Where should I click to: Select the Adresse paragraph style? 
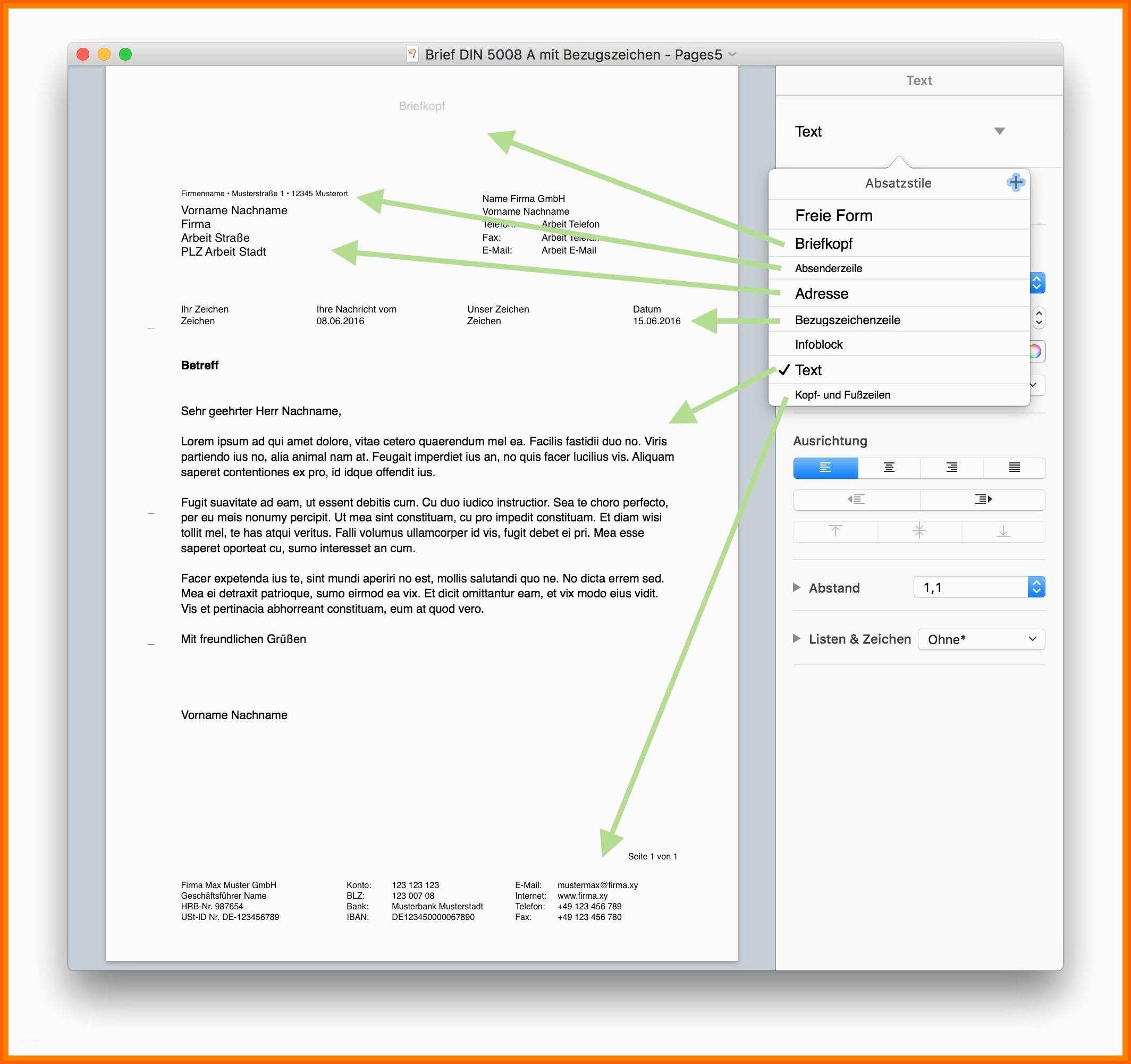pyautogui.click(x=899, y=293)
